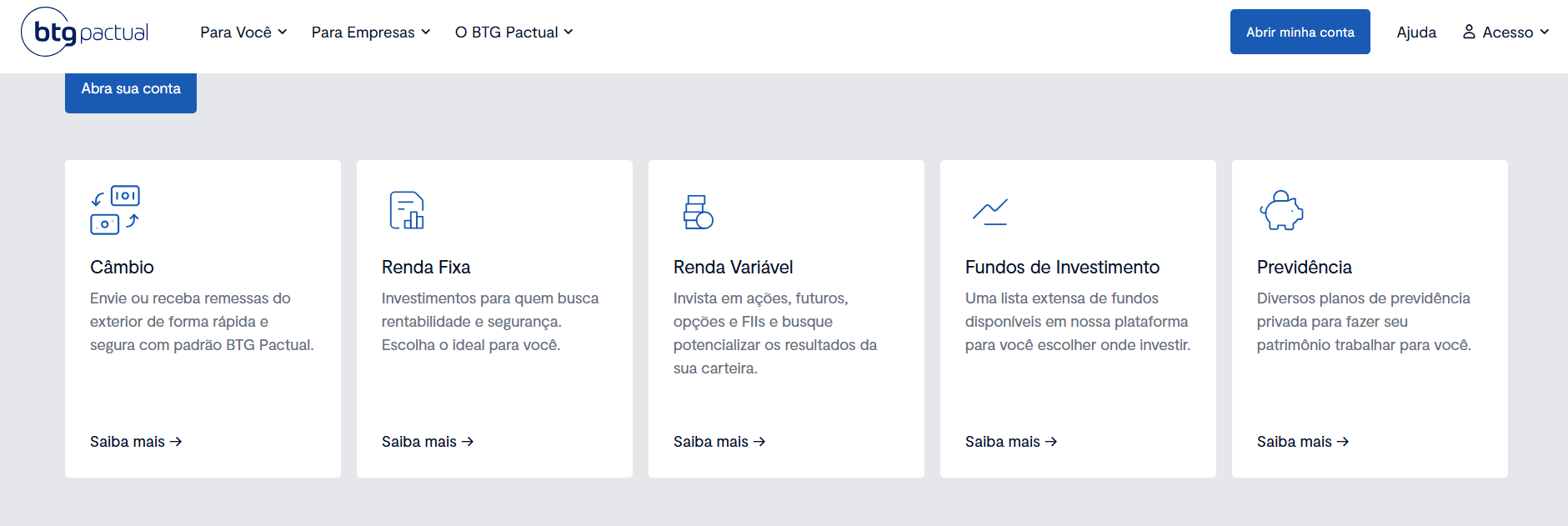
Task: Click the Fundos de Investimento line chart icon
Action: [x=990, y=212]
